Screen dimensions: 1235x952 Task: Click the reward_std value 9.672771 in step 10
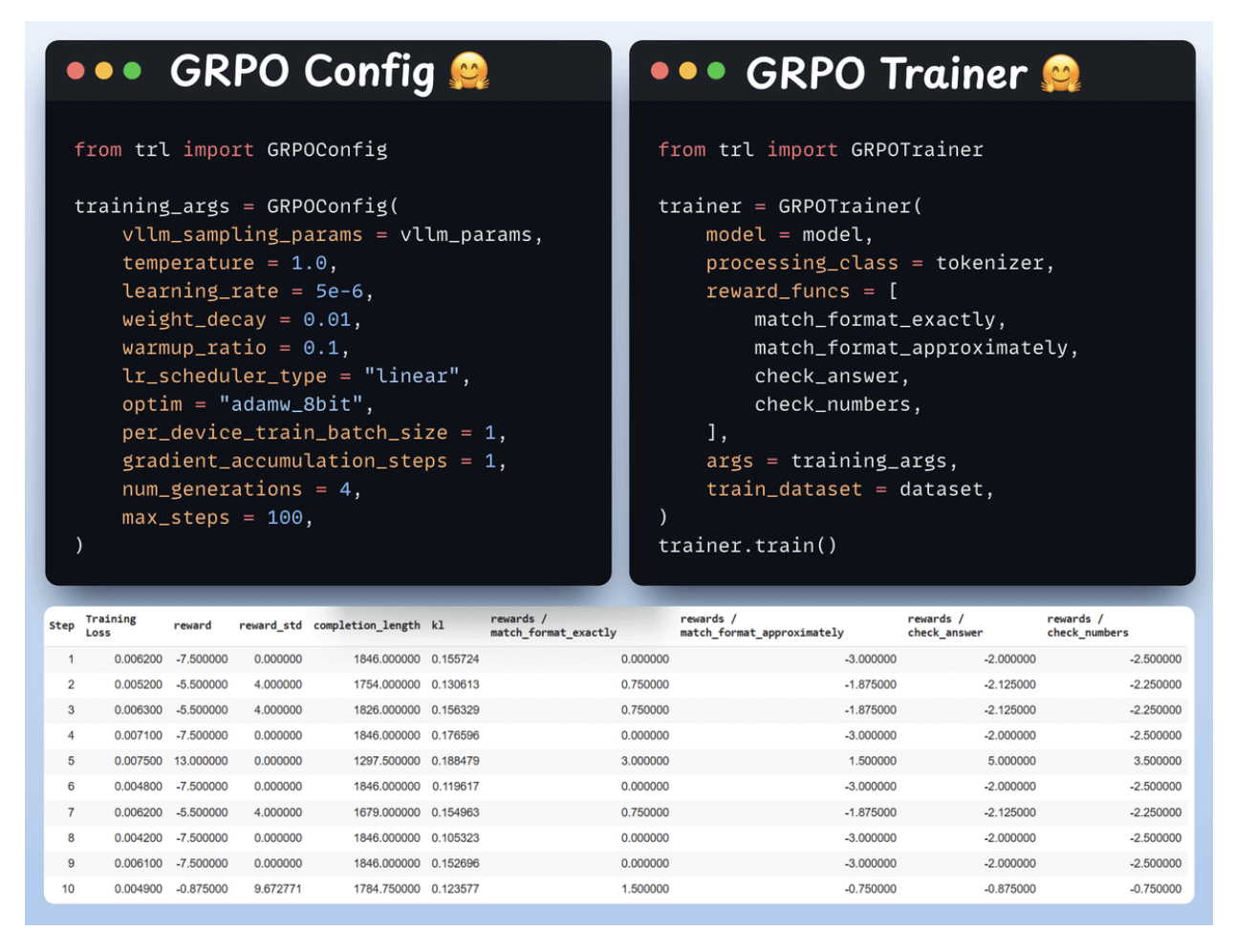[x=277, y=889]
